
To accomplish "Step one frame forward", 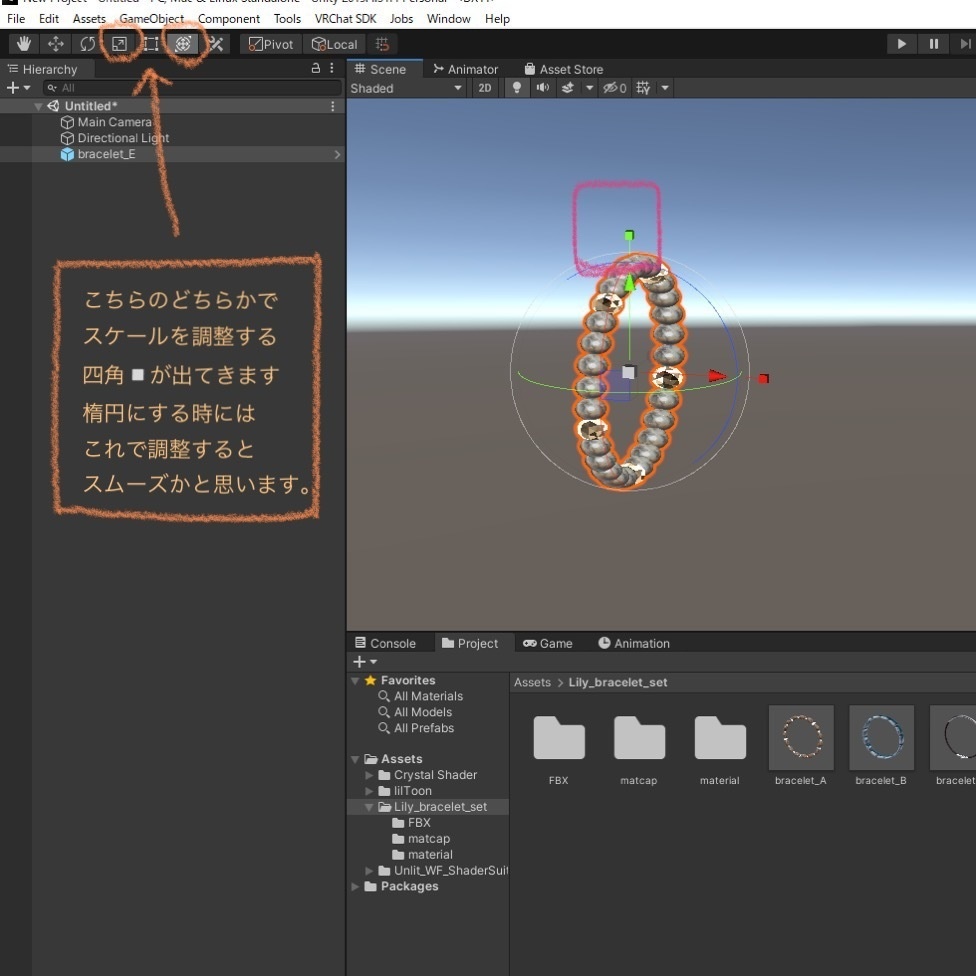I will point(965,44).
